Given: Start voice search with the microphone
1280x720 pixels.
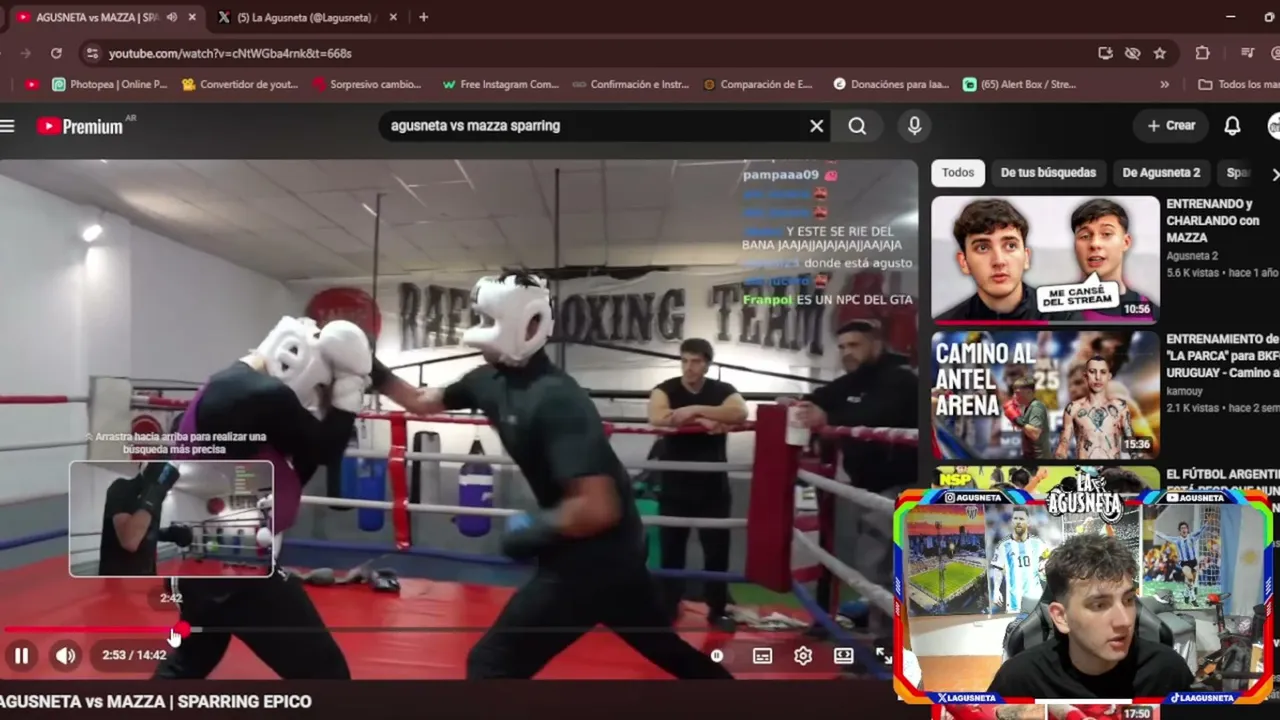Looking at the screenshot, I should (x=914, y=126).
